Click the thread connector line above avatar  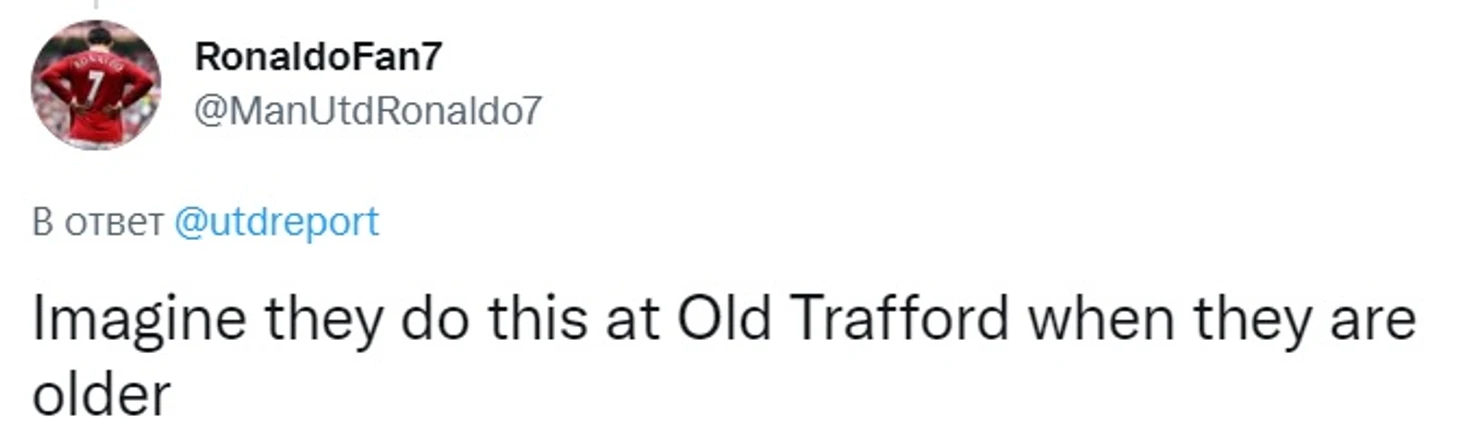click(96, 5)
